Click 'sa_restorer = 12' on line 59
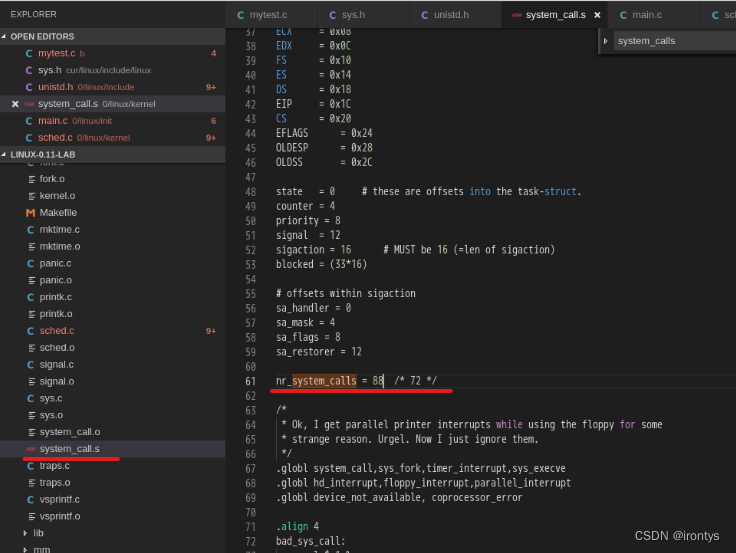Screen dimensions: 736x553 click(x=319, y=352)
